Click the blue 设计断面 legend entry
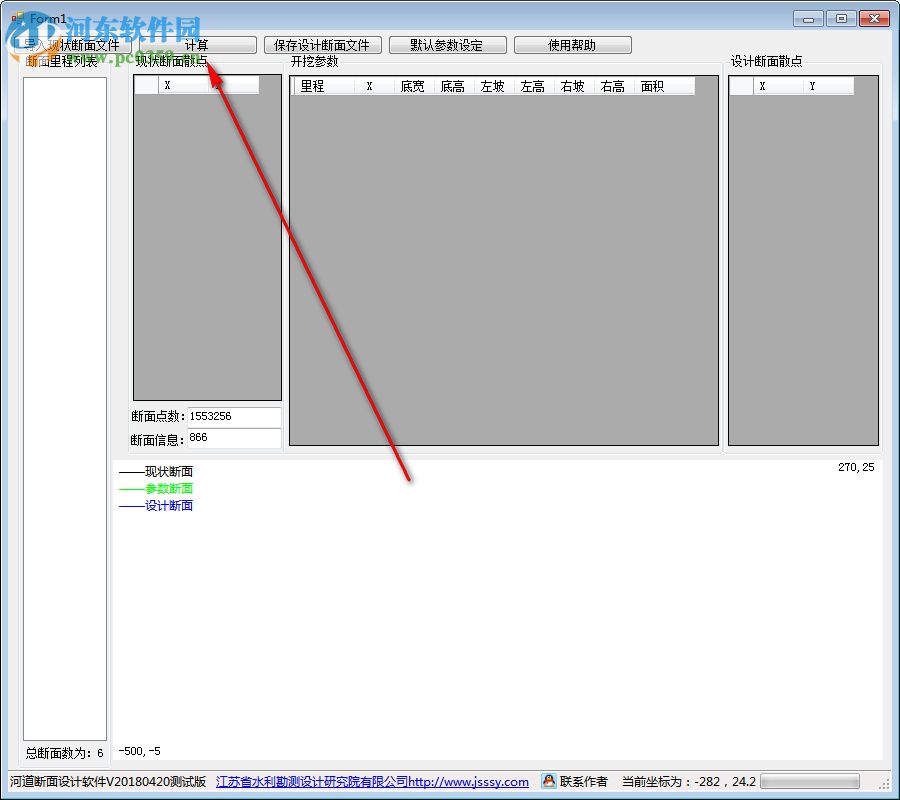The width and height of the screenshot is (900, 800). click(x=156, y=506)
